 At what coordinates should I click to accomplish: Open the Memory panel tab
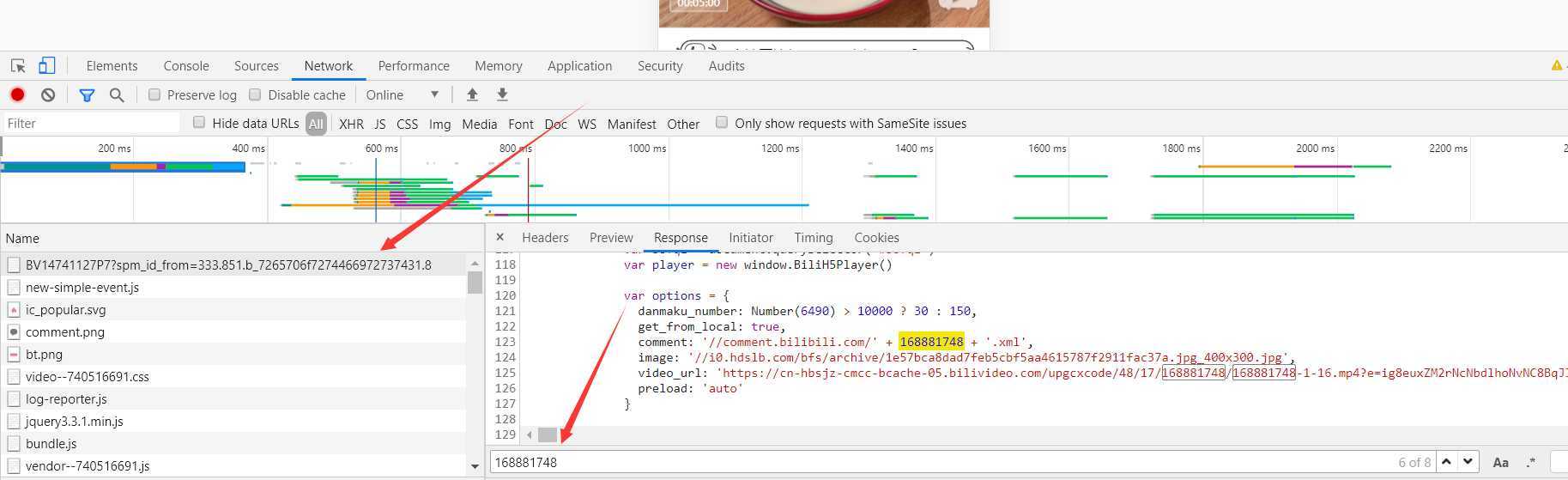(x=499, y=66)
